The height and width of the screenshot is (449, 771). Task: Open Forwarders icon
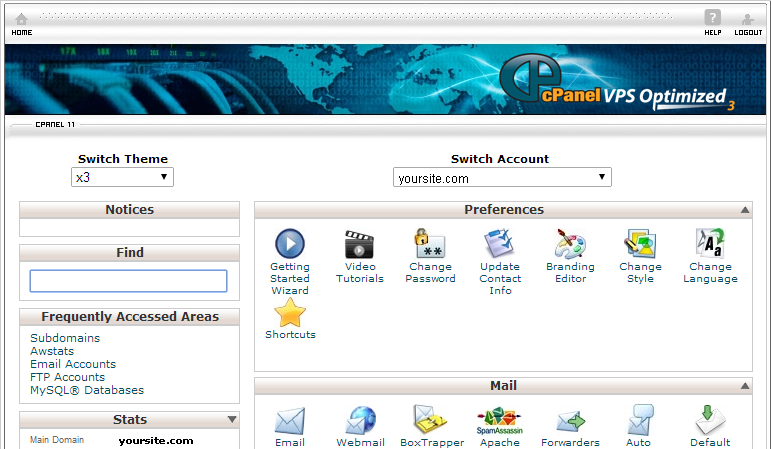570,421
